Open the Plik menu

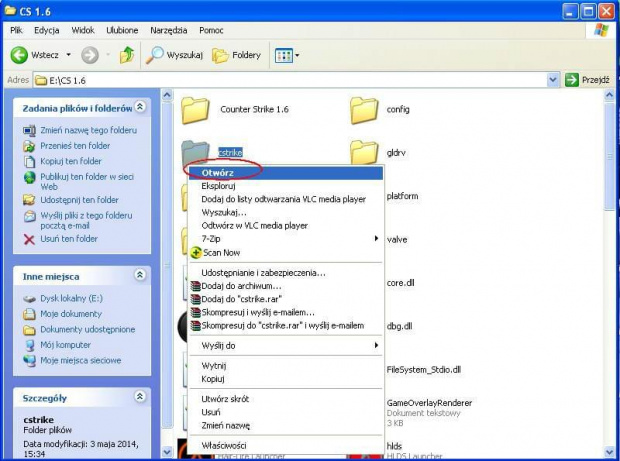16,30
